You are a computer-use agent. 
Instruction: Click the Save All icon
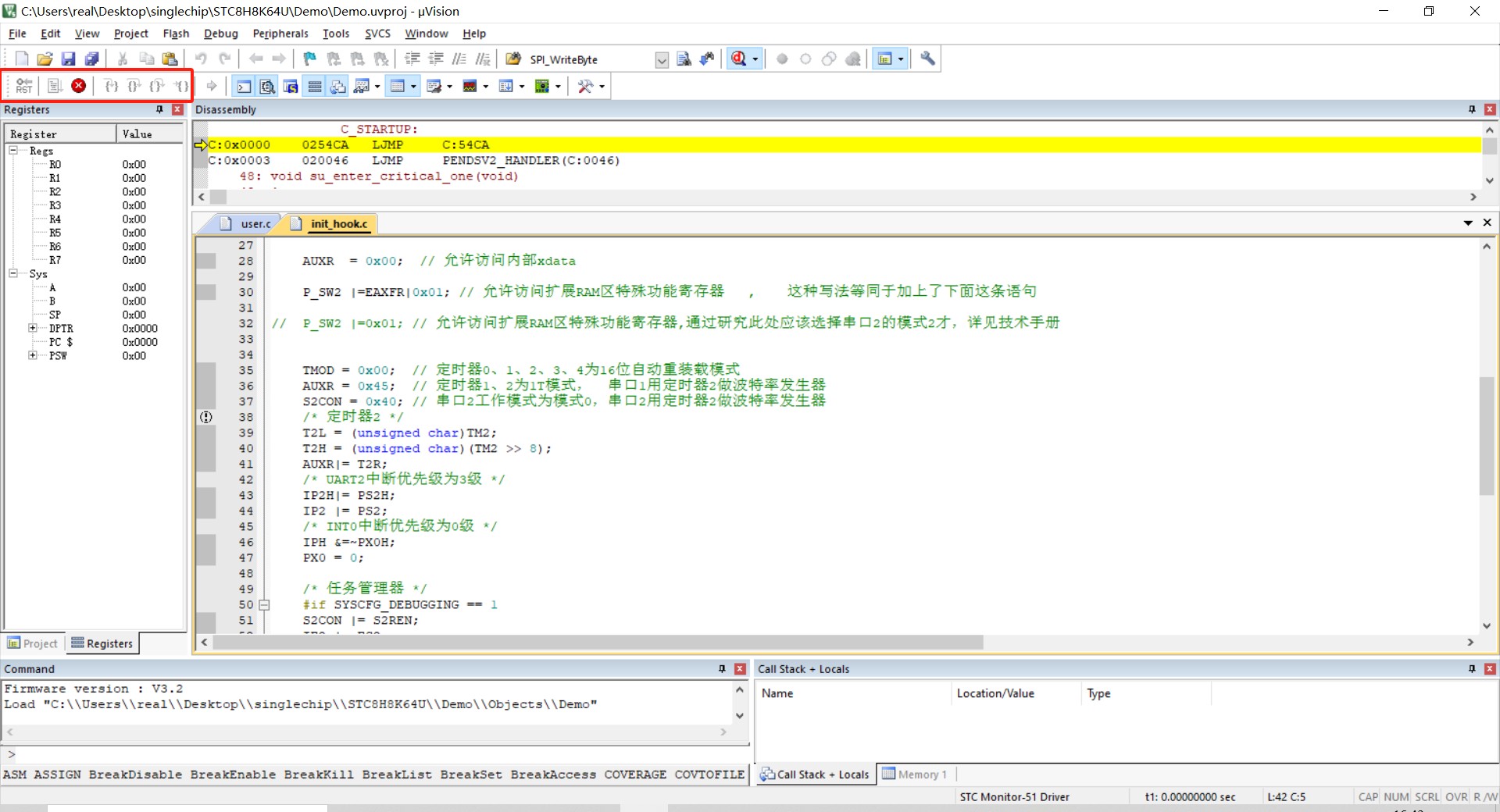(x=91, y=59)
